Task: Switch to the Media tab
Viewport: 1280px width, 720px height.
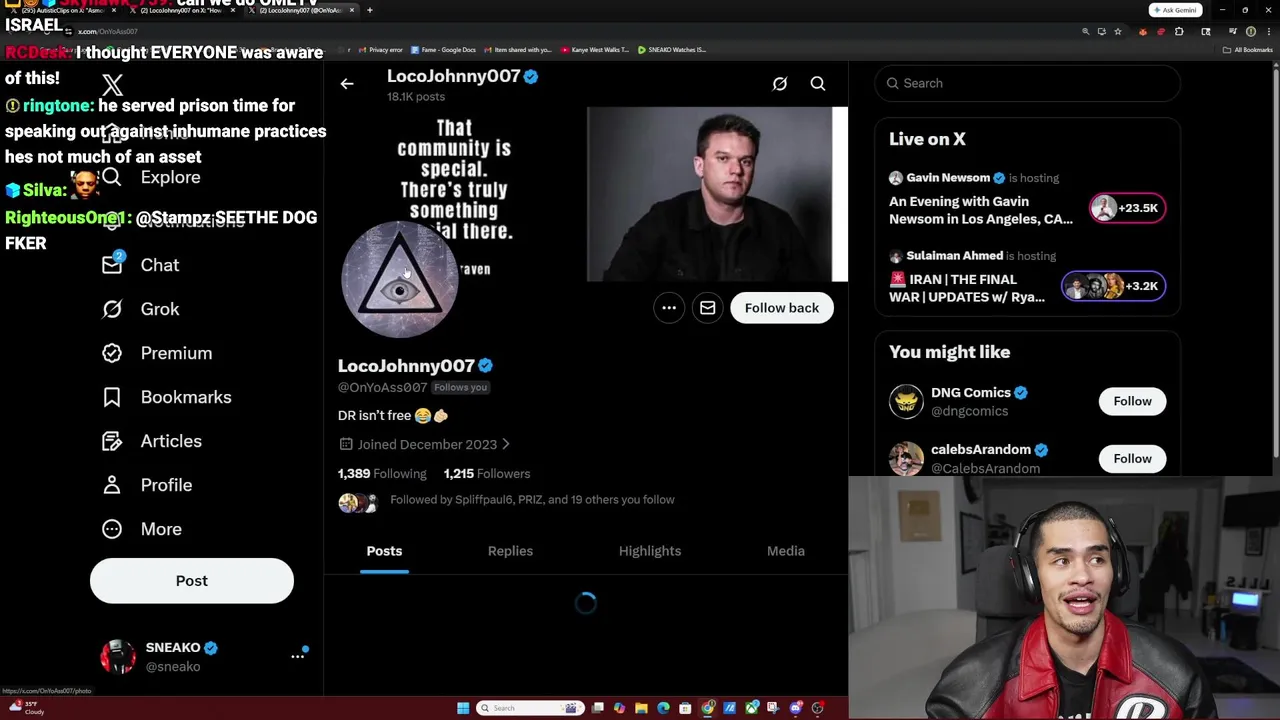Action: point(786,551)
